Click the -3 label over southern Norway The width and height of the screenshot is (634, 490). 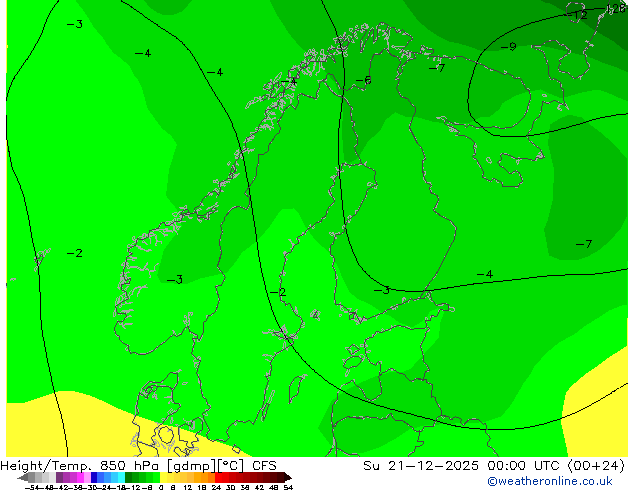175,279
